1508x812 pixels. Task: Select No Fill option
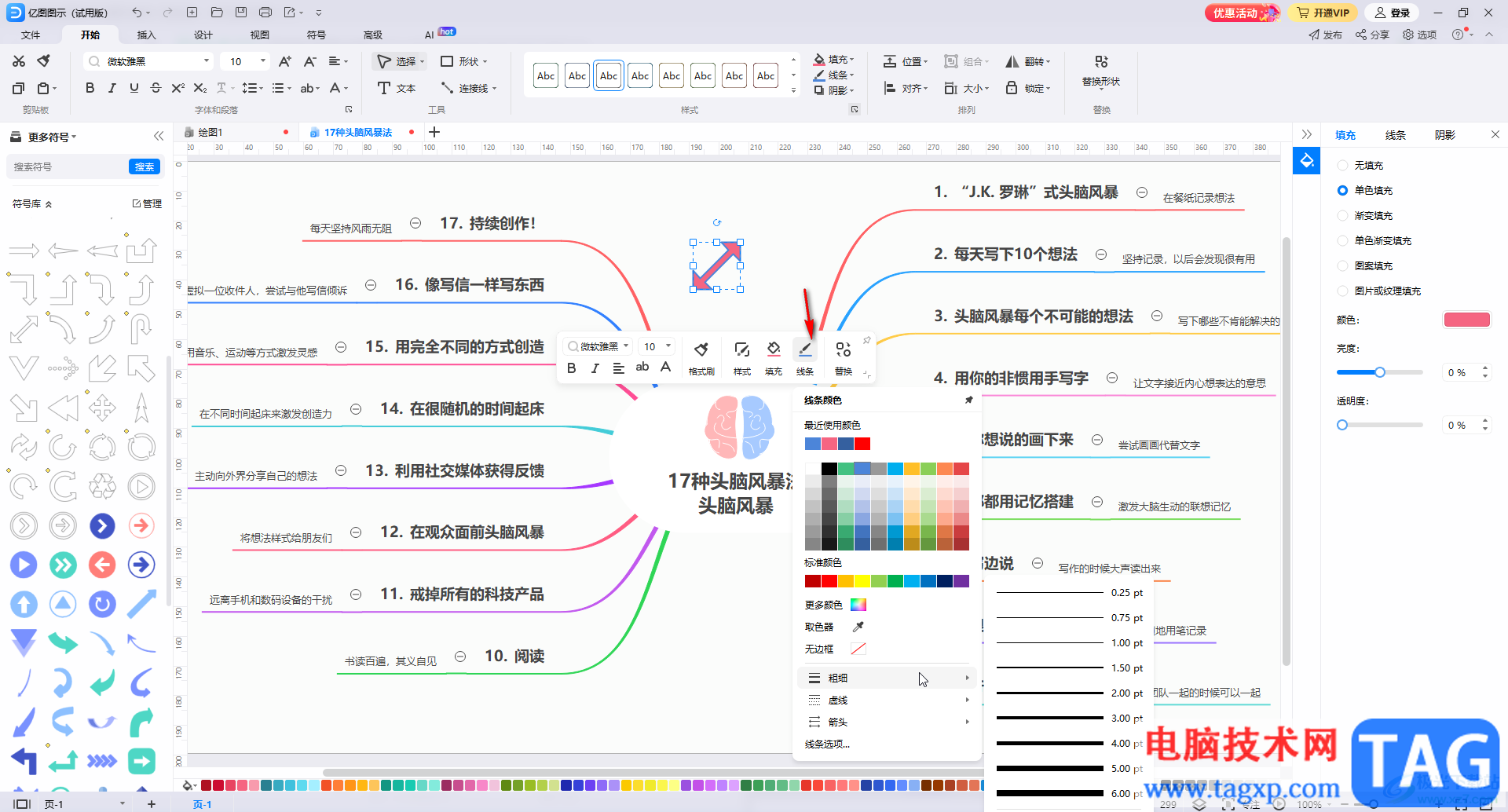pos(1342,166)
